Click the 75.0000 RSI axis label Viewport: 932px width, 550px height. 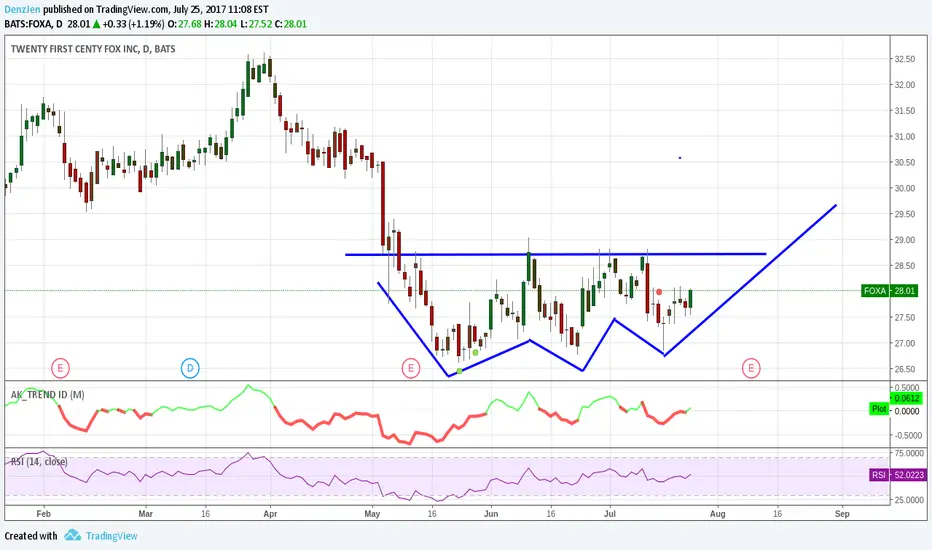click(909, 453)
